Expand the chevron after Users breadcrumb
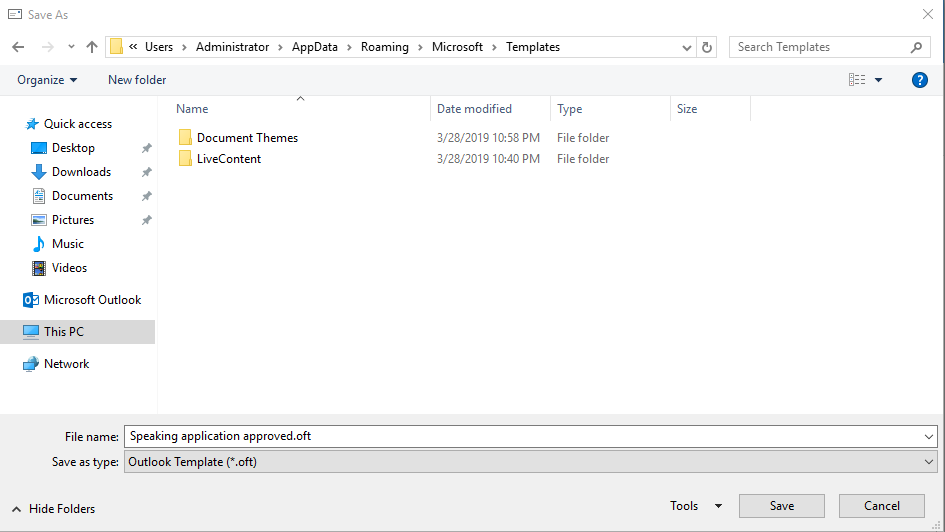Image resolution: width=945 pixels, height=532 pixels. coord(184,47)
